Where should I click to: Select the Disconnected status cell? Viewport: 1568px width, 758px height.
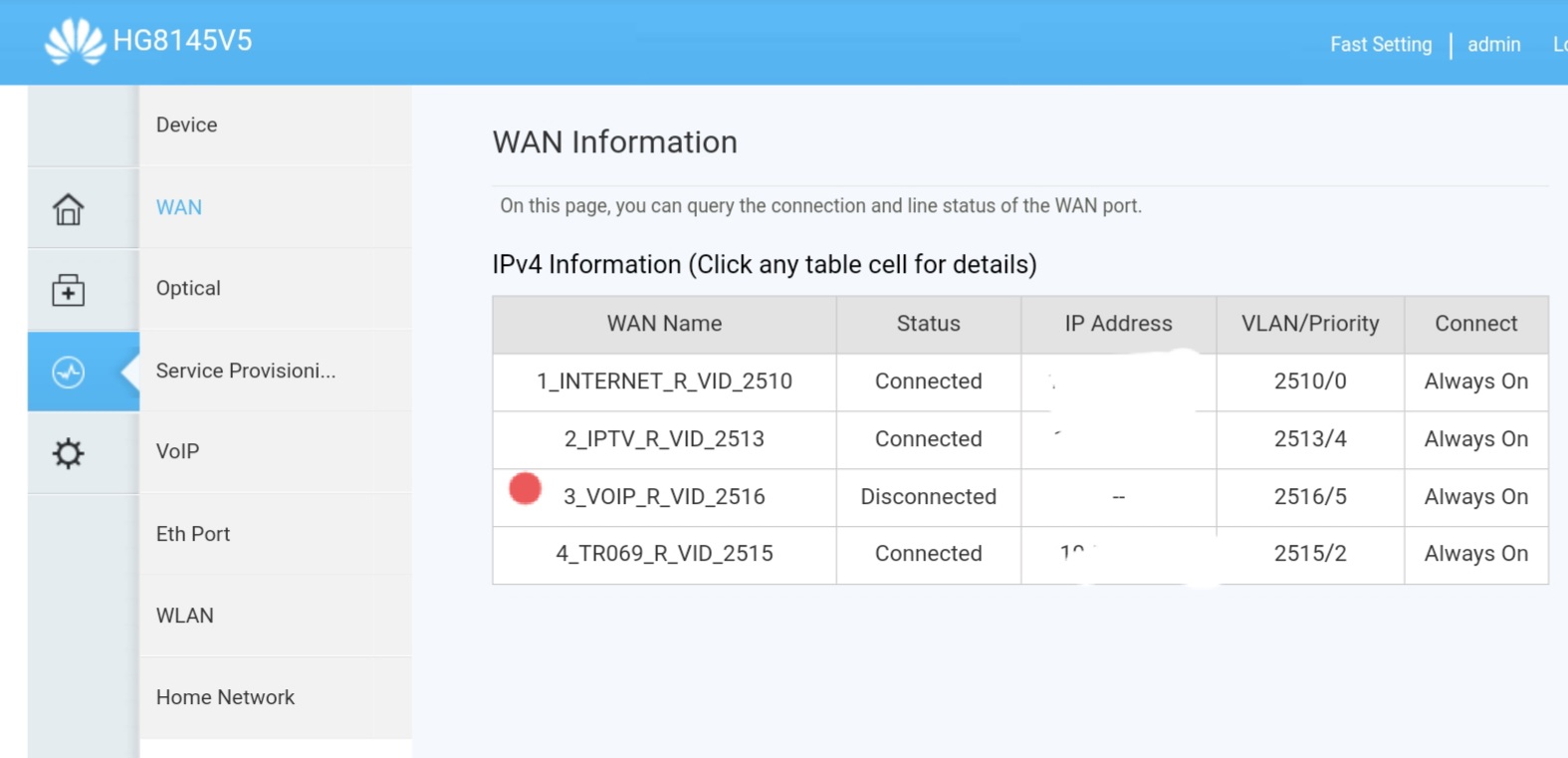tap(928, 497)
